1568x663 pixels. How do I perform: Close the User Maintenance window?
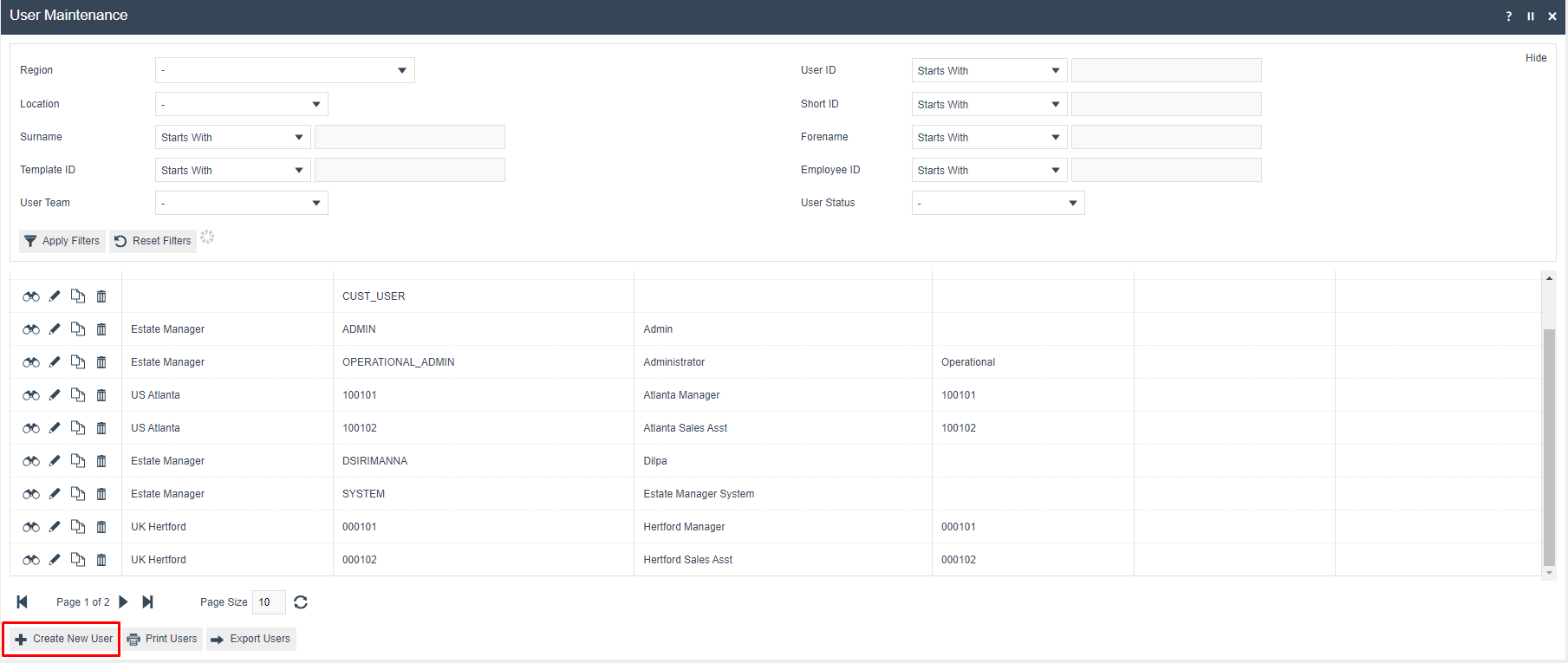click(1552, 16)
